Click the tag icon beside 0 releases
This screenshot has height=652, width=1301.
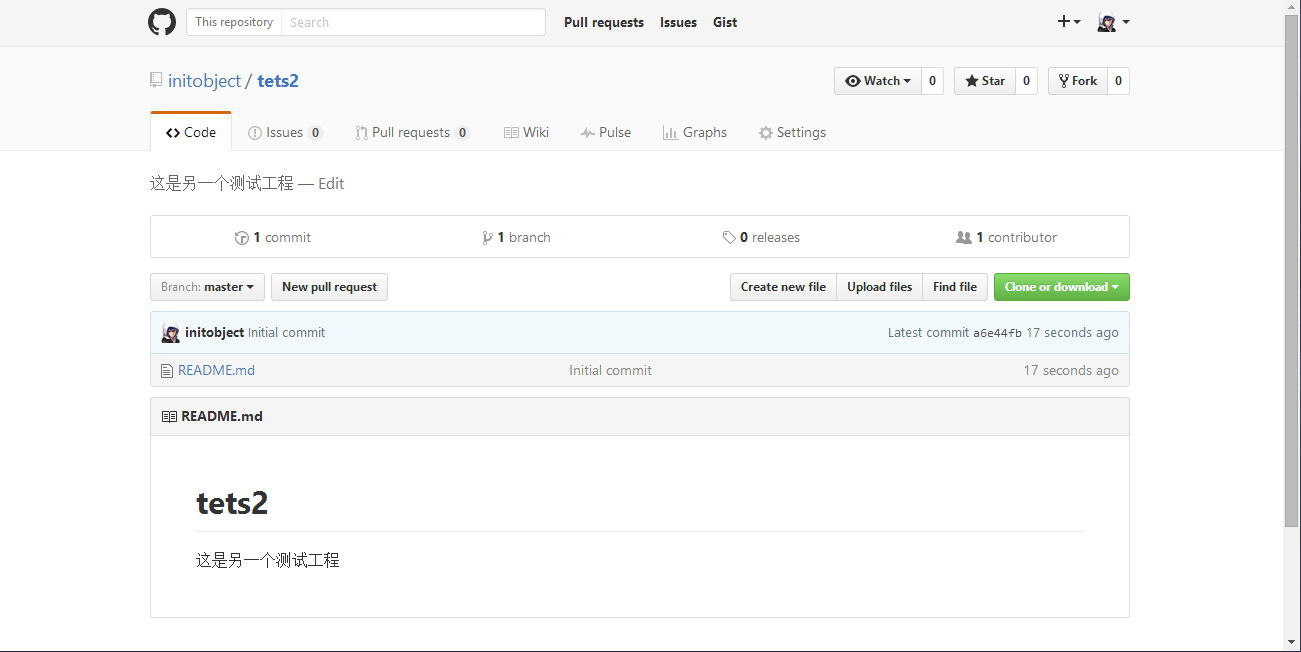pos(729,238)
